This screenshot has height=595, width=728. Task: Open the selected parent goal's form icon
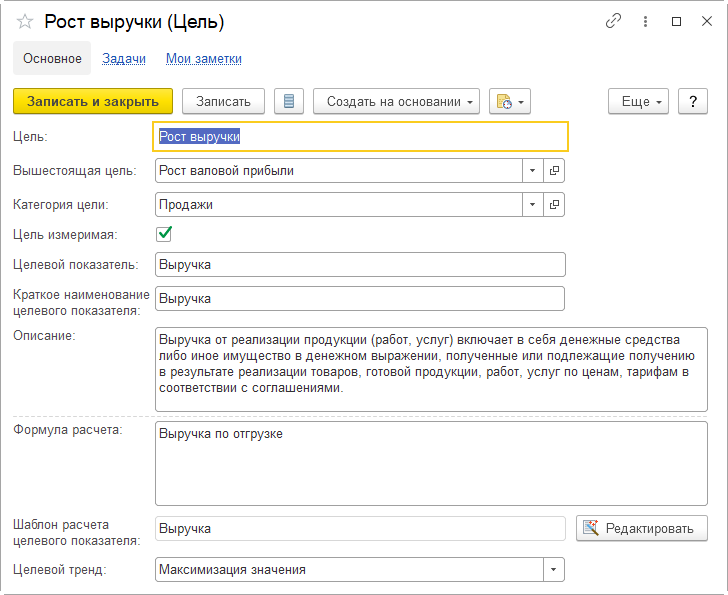pos(554,170)
